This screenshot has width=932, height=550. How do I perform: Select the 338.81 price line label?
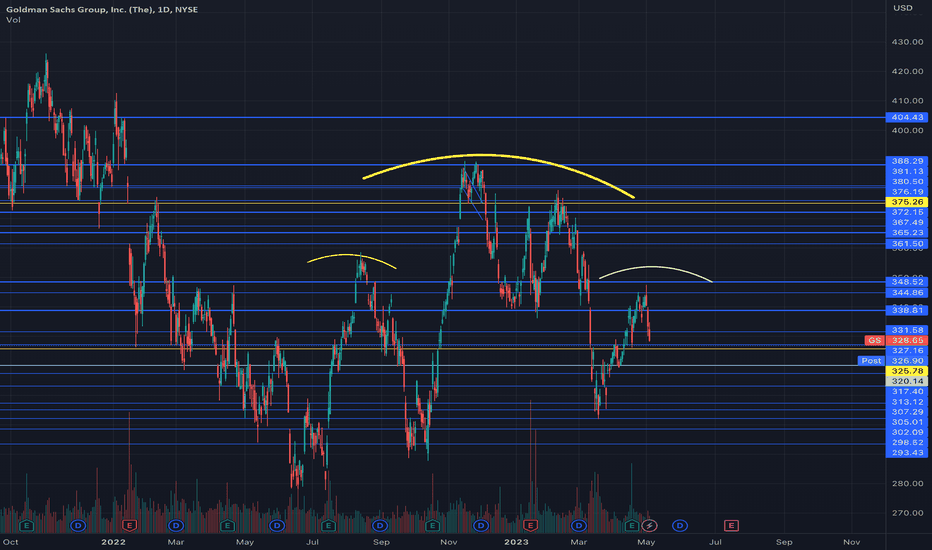click(x=907, y=310)
